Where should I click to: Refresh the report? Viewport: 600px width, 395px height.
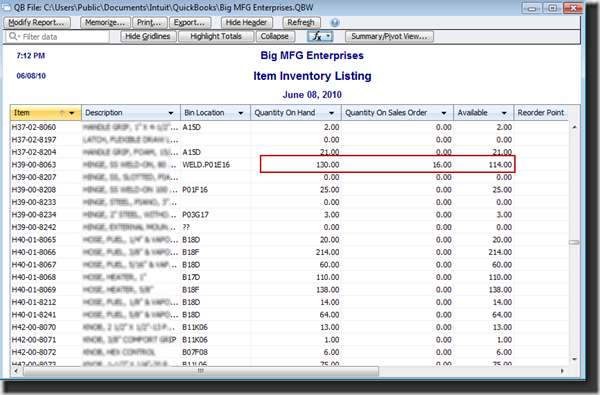coord(301,23)
